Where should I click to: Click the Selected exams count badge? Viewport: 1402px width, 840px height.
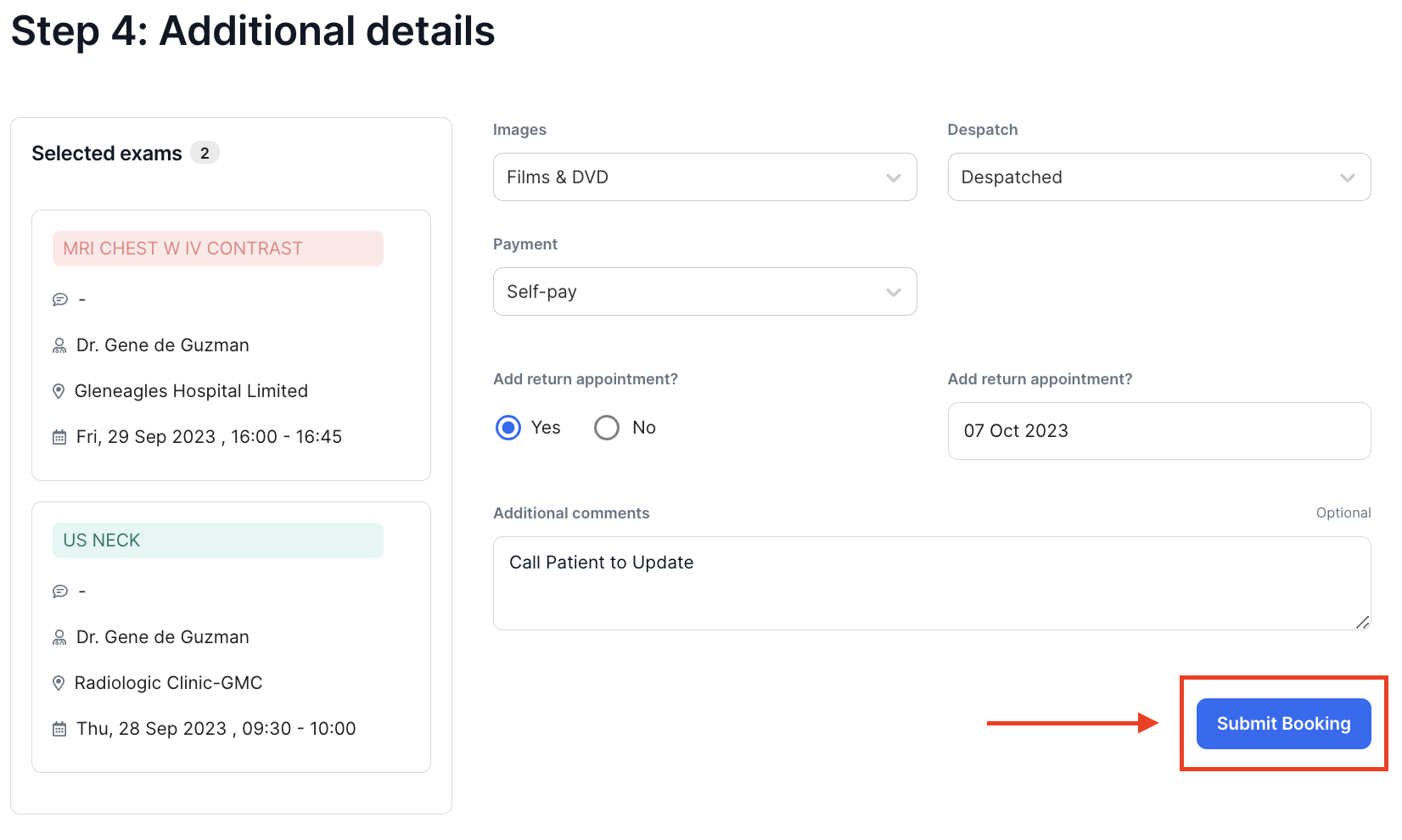click(x=205, y=154)
